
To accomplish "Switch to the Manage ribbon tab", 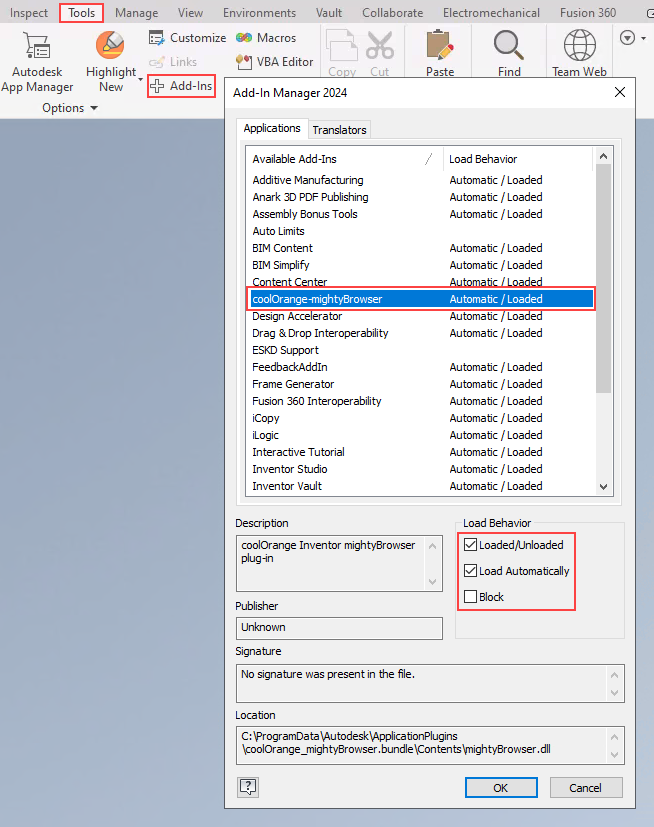I will pos(137,13).
